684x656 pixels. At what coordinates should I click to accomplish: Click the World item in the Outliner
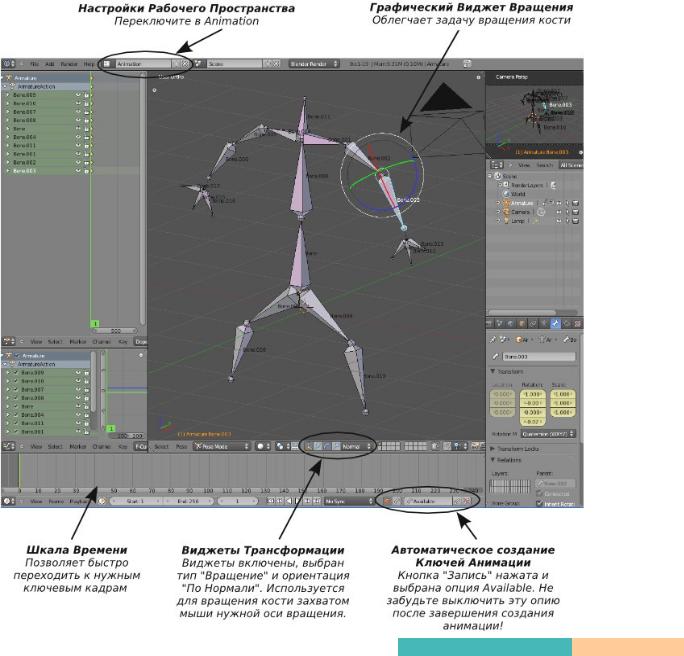518,194
